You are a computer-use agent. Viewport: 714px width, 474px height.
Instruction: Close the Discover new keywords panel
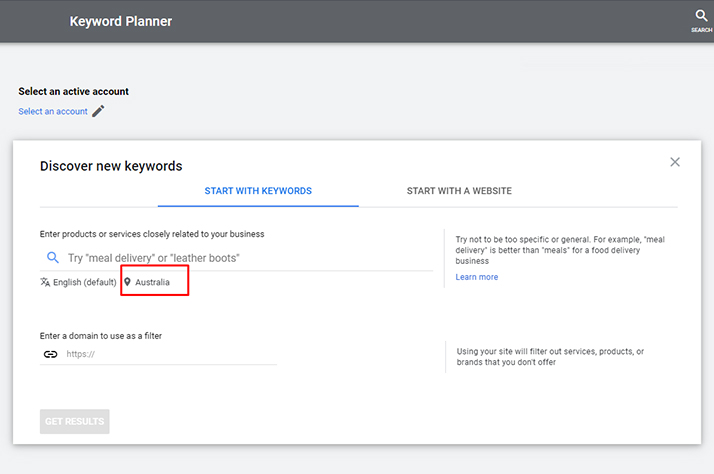tap(675, 162)
